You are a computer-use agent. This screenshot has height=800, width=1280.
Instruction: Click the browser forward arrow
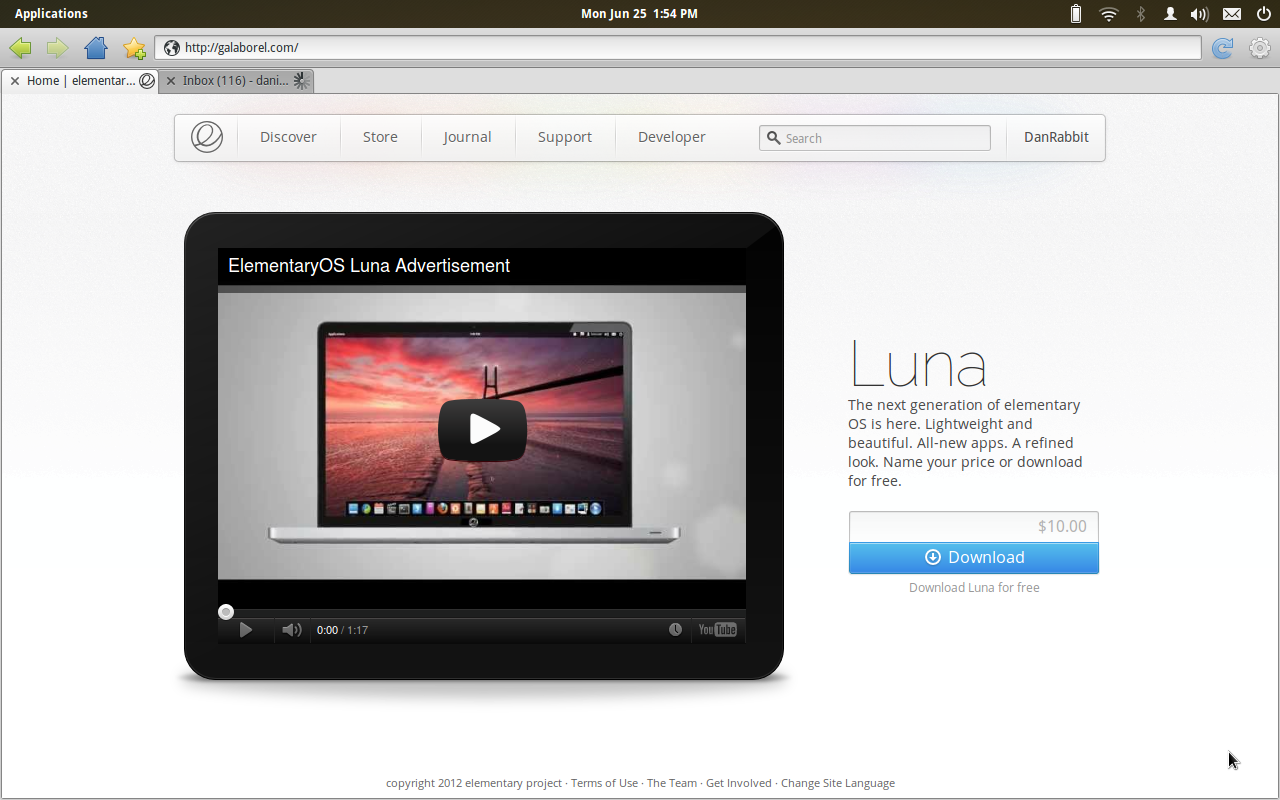pyautogui.click(x=57, y=48)
